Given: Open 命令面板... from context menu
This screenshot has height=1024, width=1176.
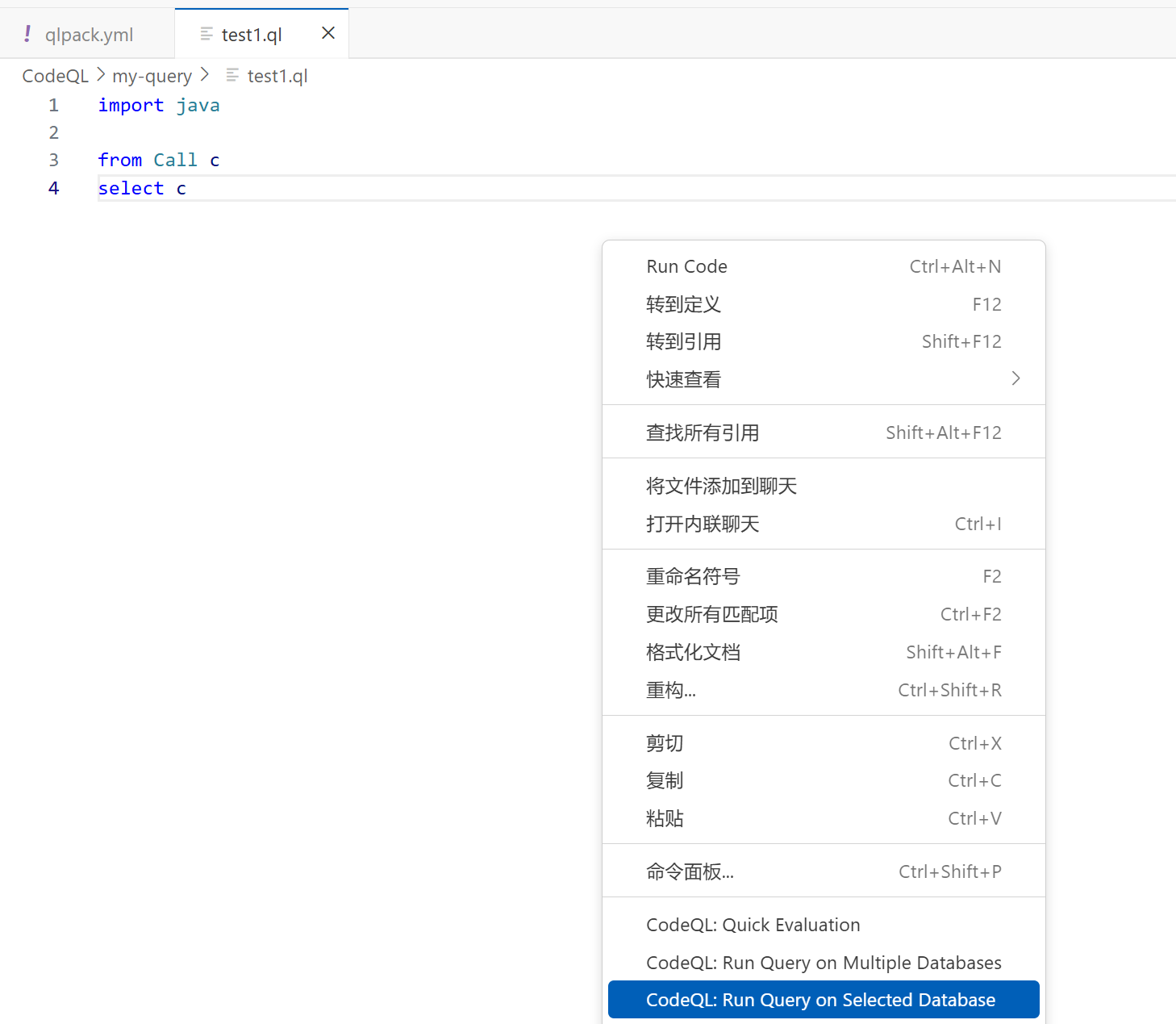Looking at the screenshot, I should pos(690,871).
